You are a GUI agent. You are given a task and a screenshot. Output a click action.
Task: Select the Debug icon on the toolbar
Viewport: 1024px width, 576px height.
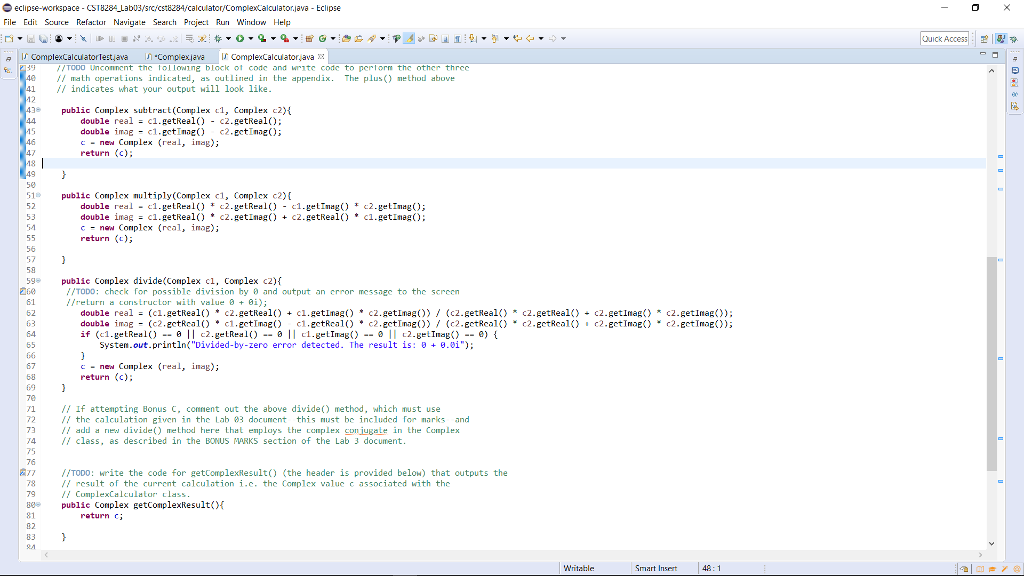217,37
